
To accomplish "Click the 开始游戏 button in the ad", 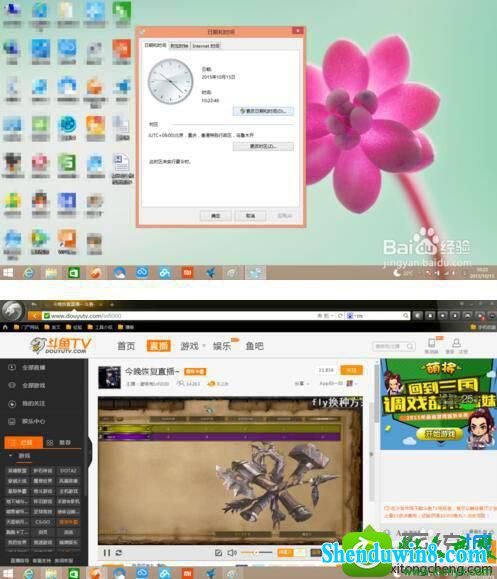I will 439,434.
